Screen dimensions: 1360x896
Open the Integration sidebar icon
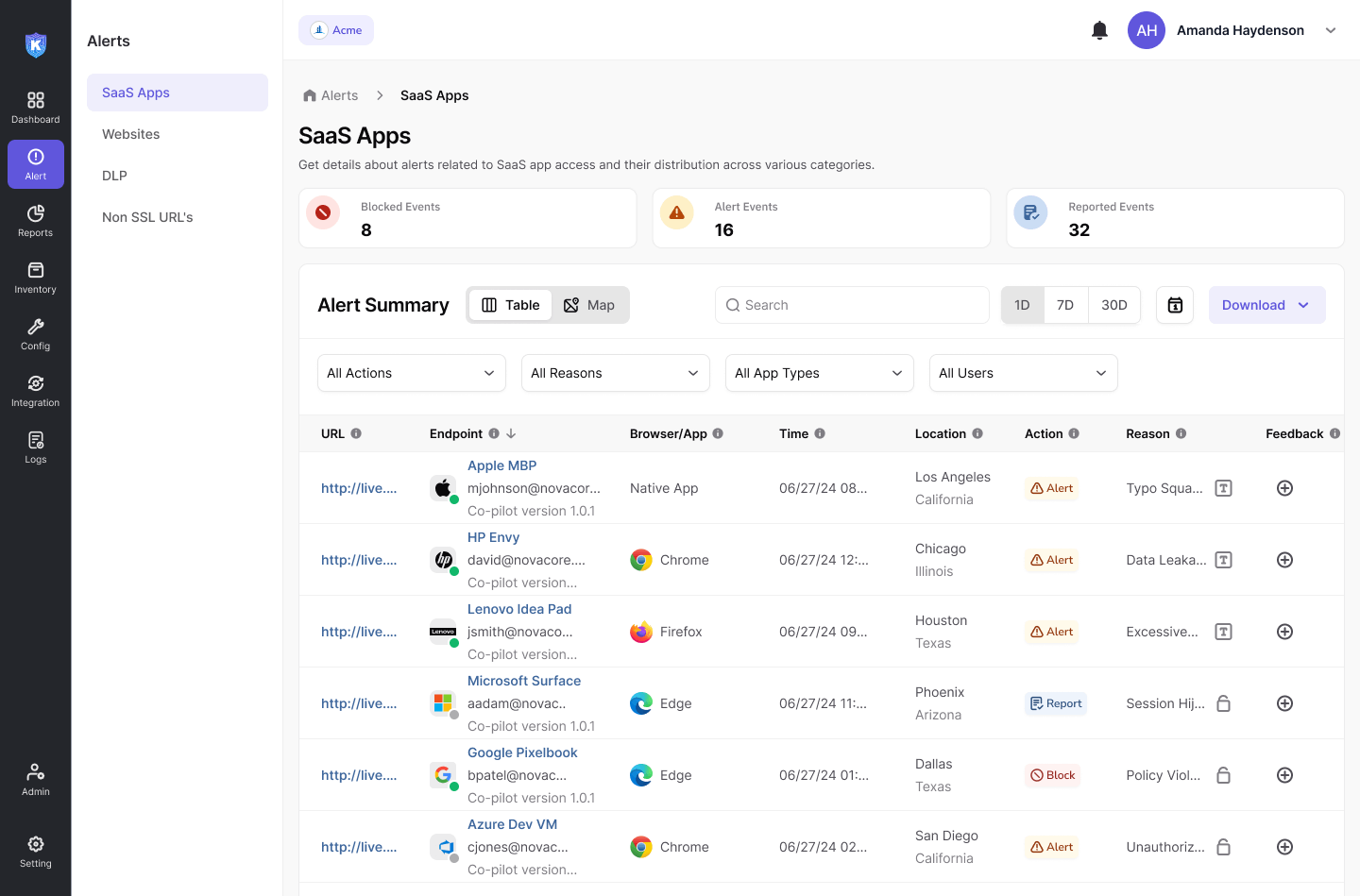coord(36,391)
